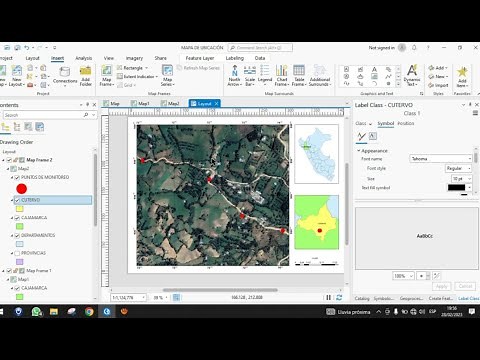480x360 pixels.
Task: Click red PUNTOS DE MONITOREO symbol
Action: pyautogui.click(x=22, y=189)
